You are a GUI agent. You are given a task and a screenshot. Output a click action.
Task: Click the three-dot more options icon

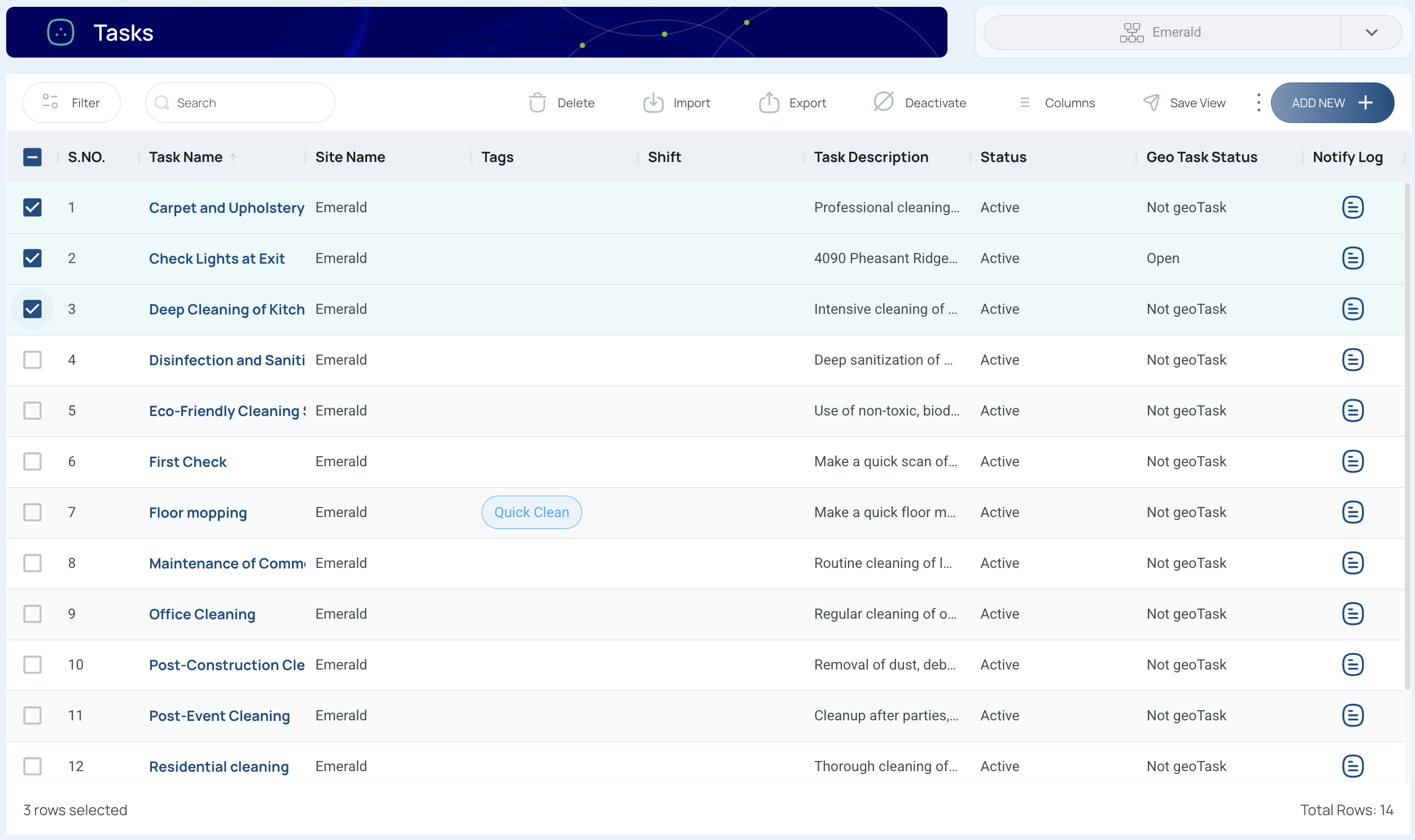pyautogui.click(x=1257, y=102)
